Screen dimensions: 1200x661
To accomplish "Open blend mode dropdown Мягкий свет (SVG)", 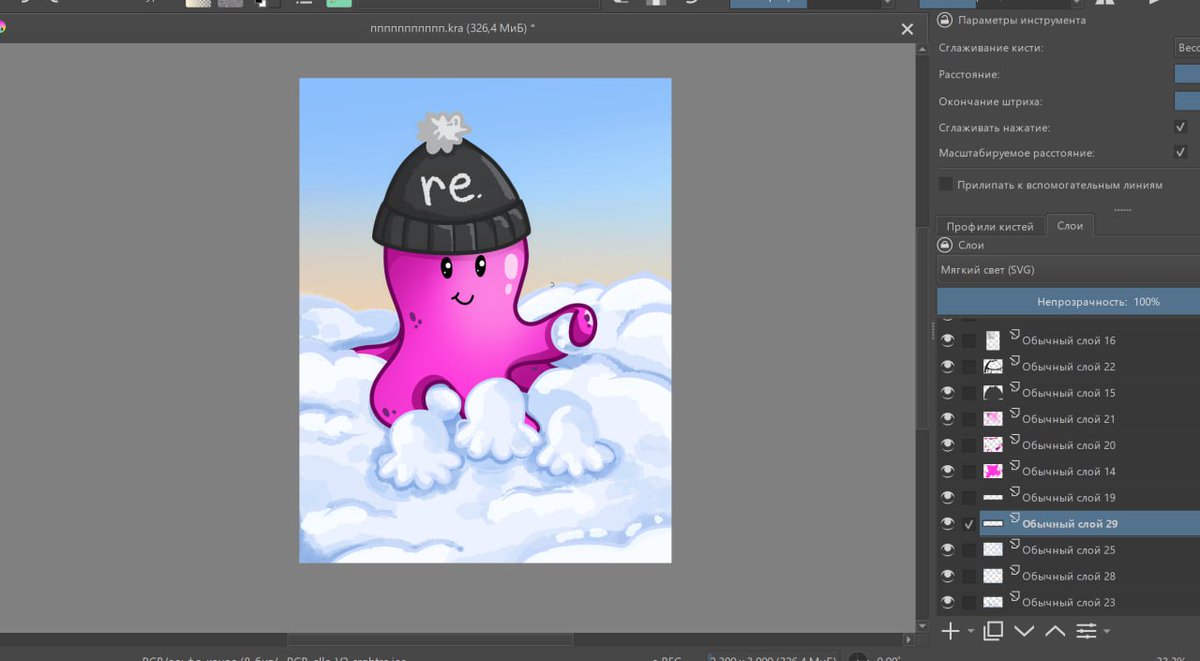I will 1068,270.
